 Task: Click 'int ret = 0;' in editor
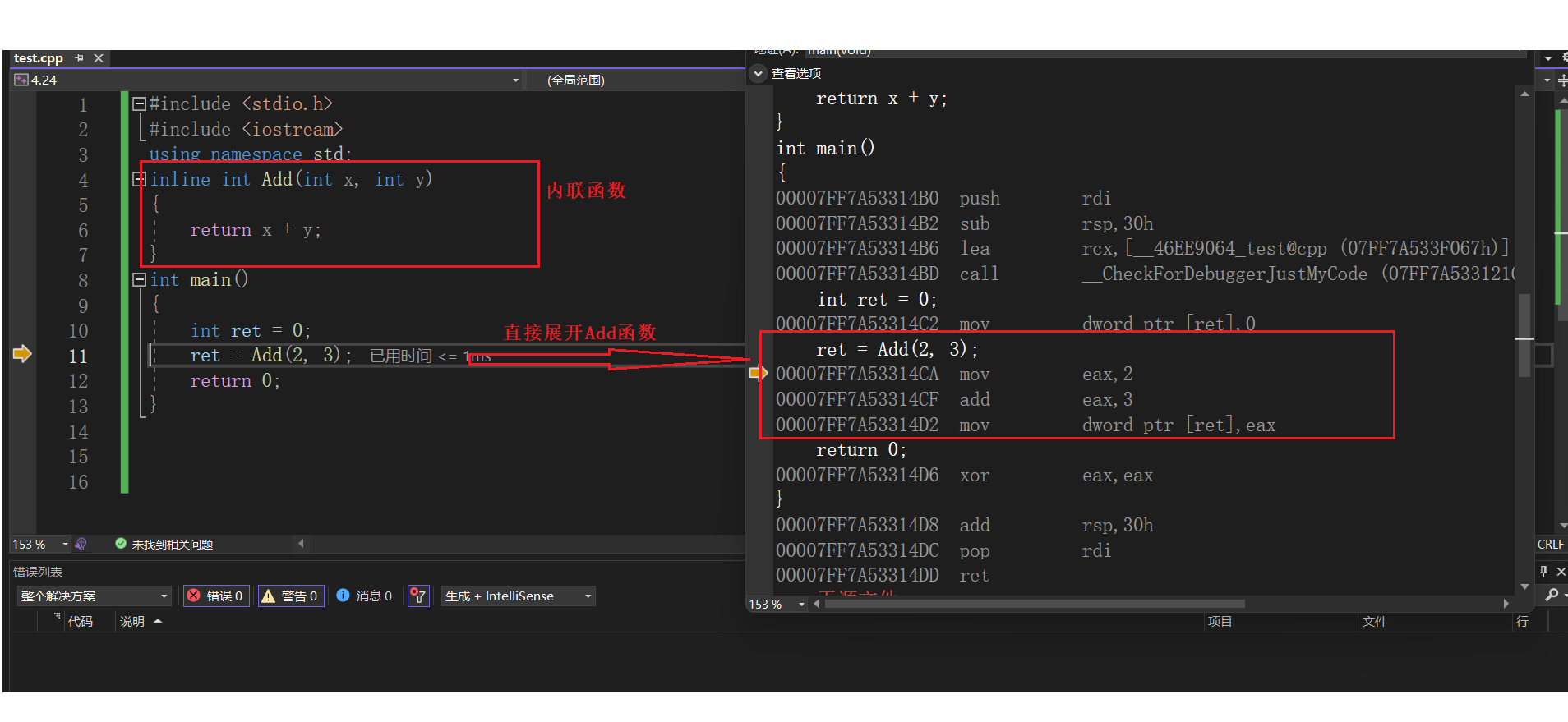click(x=251, y=331)
